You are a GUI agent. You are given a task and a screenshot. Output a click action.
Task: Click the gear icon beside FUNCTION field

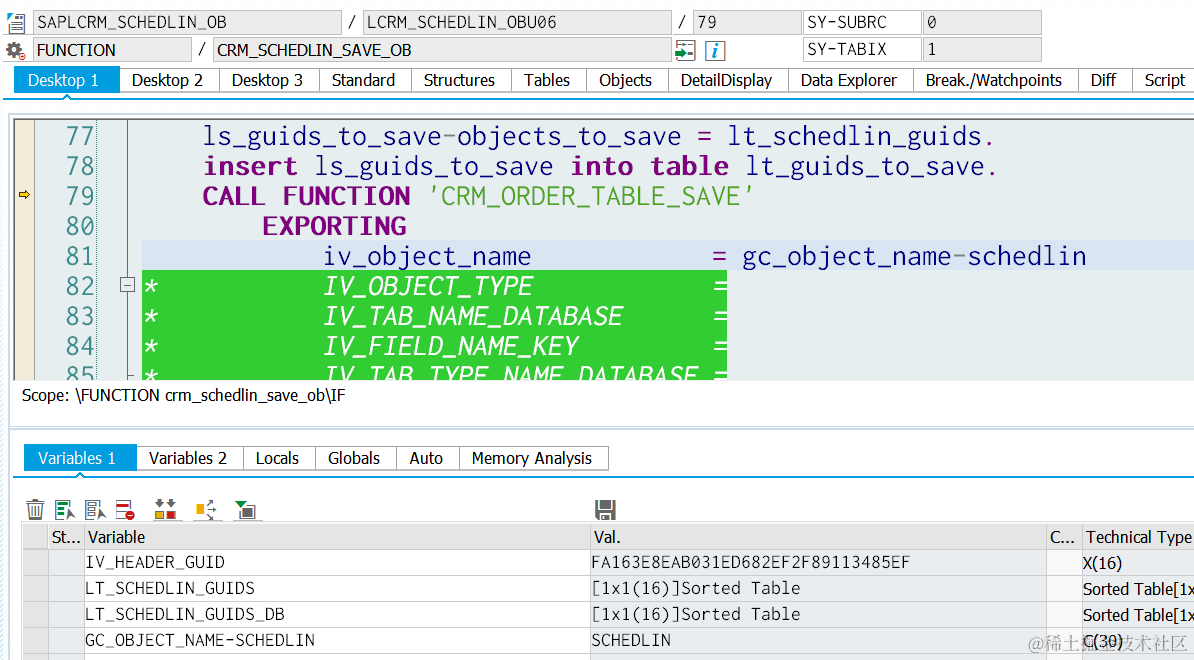[15, 51]
